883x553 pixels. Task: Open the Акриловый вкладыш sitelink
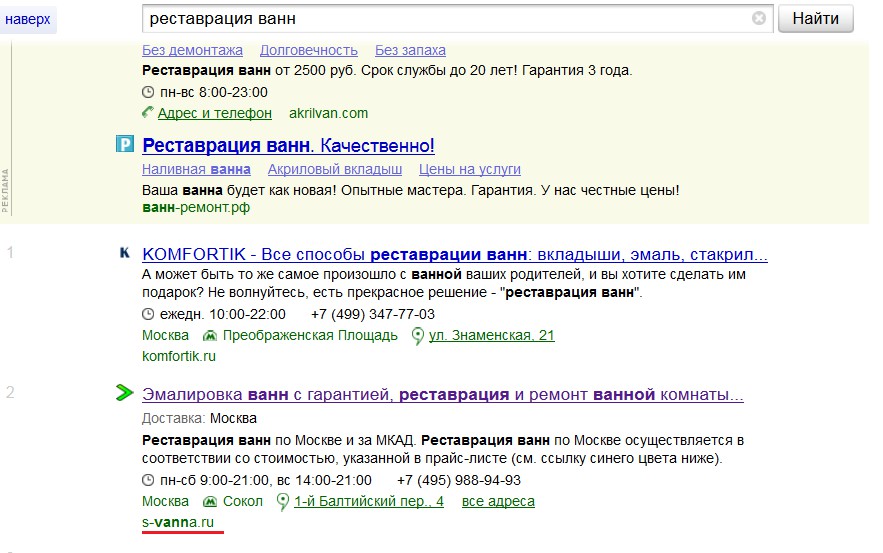(x=335, y=169)
